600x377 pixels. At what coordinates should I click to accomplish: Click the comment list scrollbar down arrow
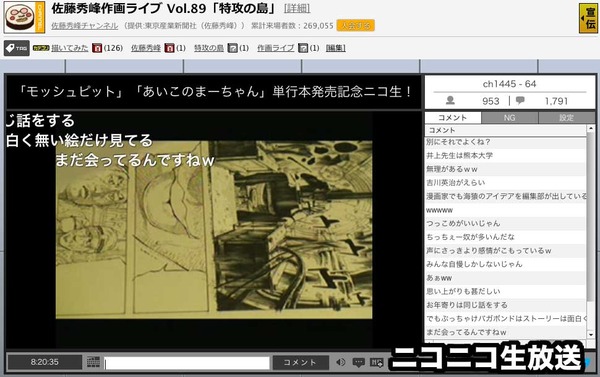(x=590, y=334)
